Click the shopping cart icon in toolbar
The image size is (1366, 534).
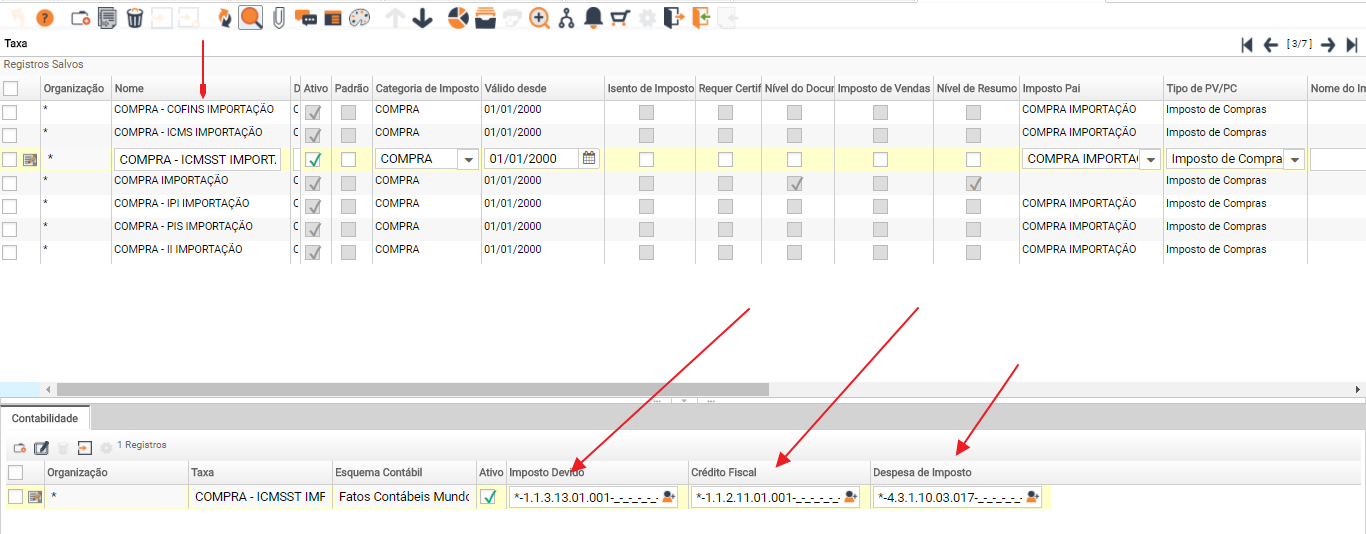pyautogui.click(x=620, y=18)
